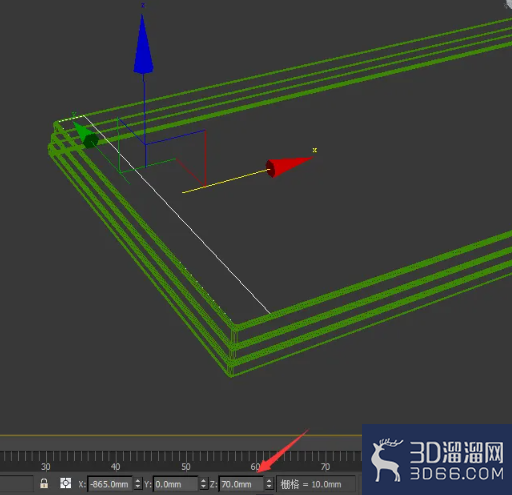Click the Y coordinate field showing 0.0mm

click(175, 484)
